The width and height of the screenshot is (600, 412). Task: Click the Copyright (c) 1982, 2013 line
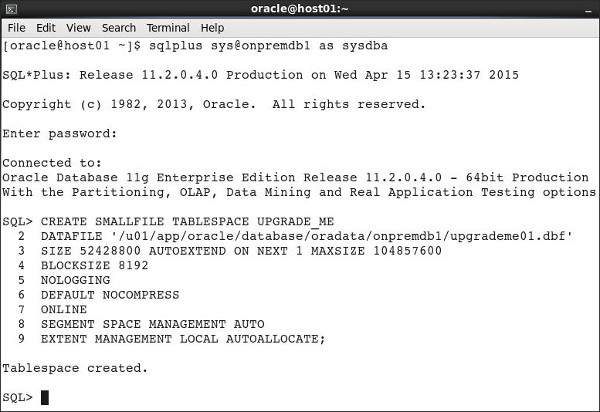(x=214, y=104)
